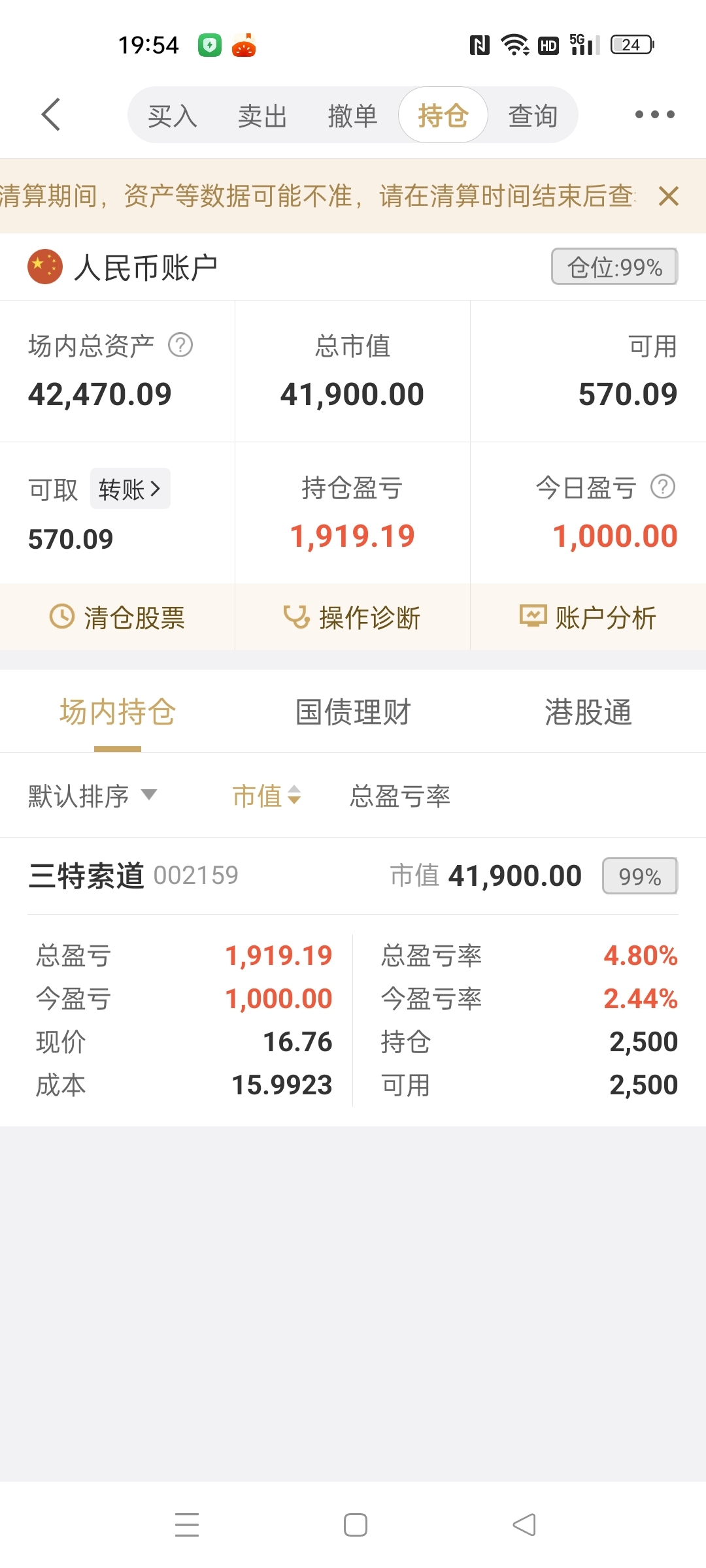
Task: Tap help icon beside 今日盈亏
Action: (663, 487)
